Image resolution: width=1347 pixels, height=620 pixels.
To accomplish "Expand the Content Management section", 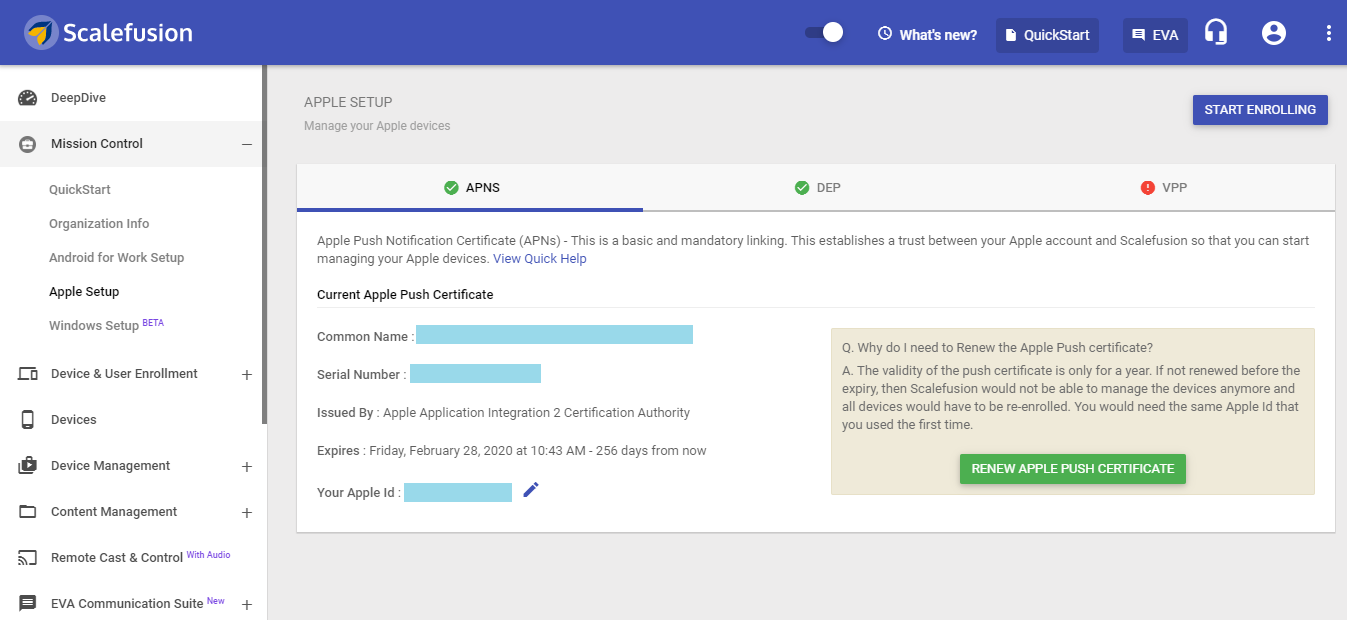I will (x=246, y=513).
